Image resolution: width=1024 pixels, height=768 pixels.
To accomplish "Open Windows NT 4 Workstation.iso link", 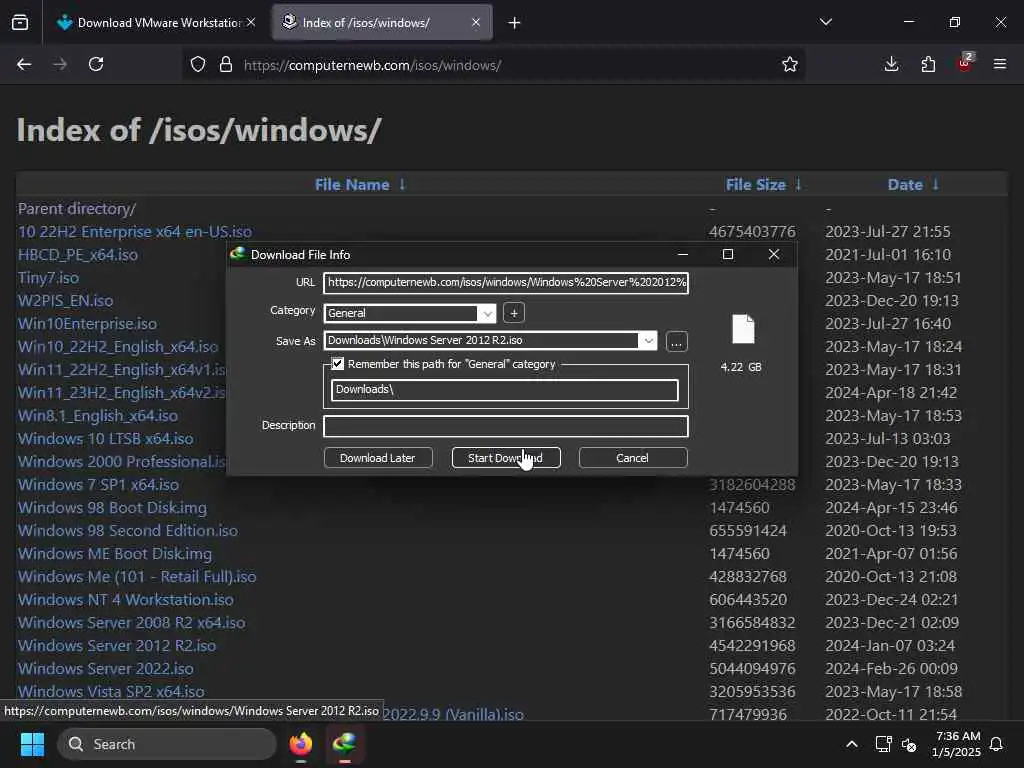I will (x=125, y=600).
